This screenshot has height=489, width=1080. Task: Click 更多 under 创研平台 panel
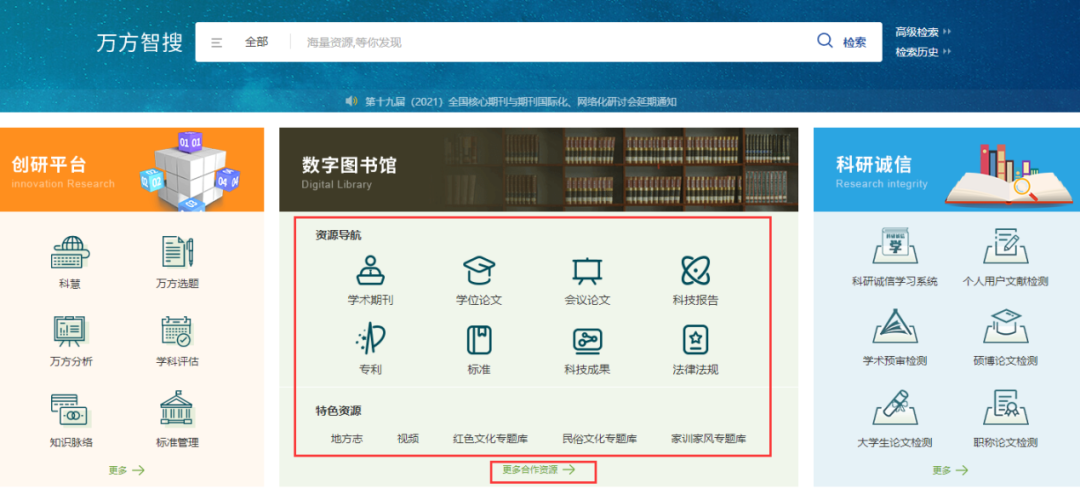[127, 470]
